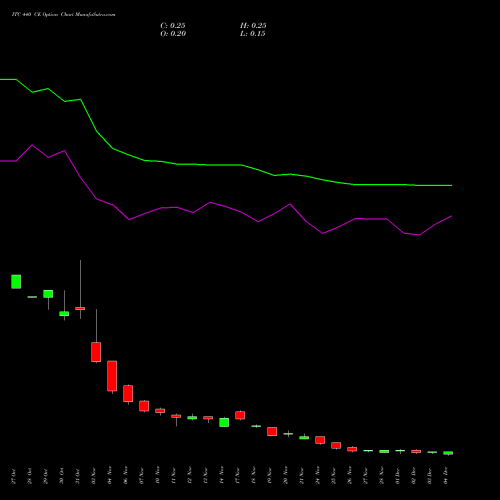Click the 11 Nov date label
Image resolution: width=500 pixels, height=500 pixels.
click(x=174, y=476)
